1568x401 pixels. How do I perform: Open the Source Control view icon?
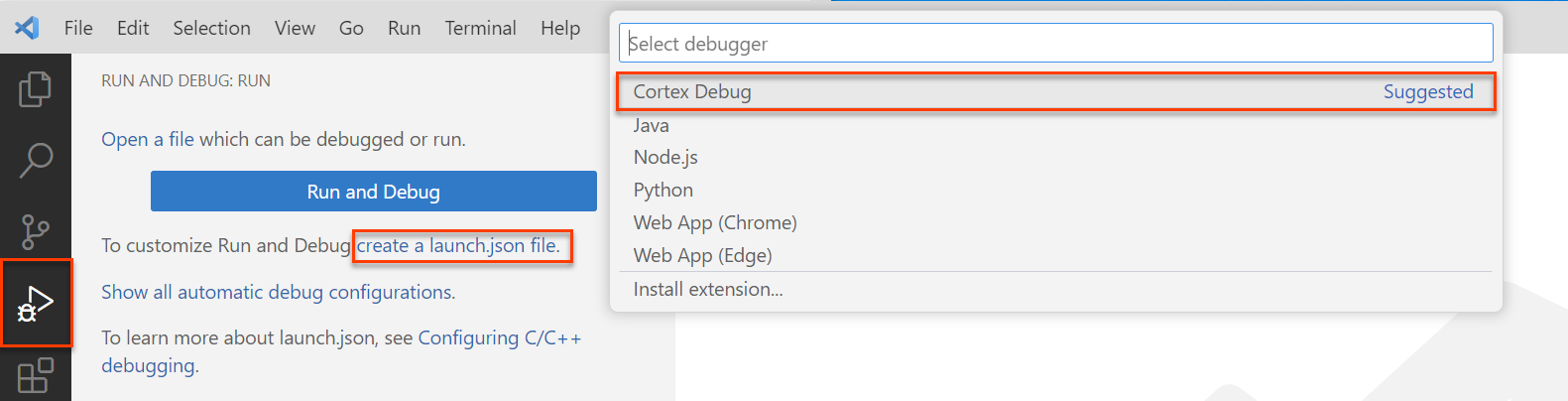tap(36, 231)
